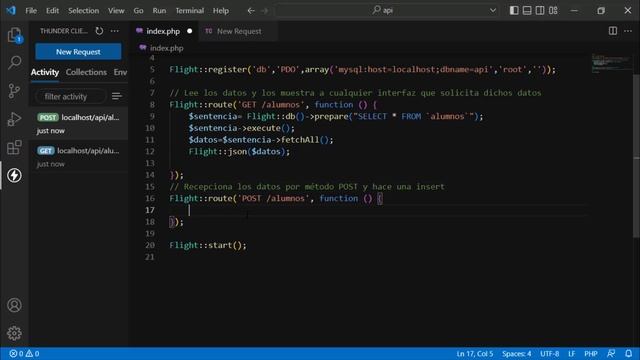Open the editor more actions menu
Screen dimensions: 640x360
click(628, 31)
